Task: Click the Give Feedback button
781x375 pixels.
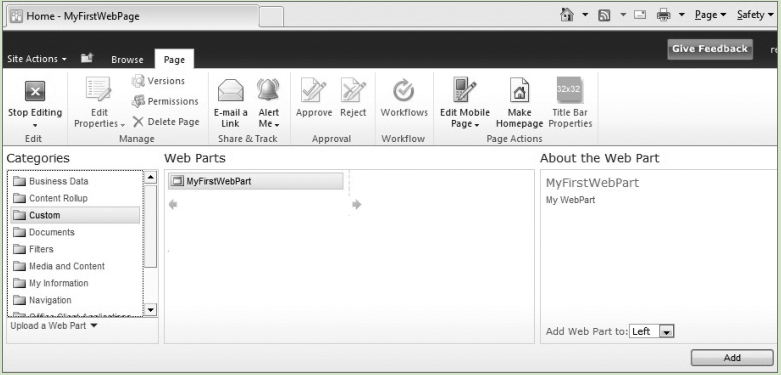Action: coord(710,49)
